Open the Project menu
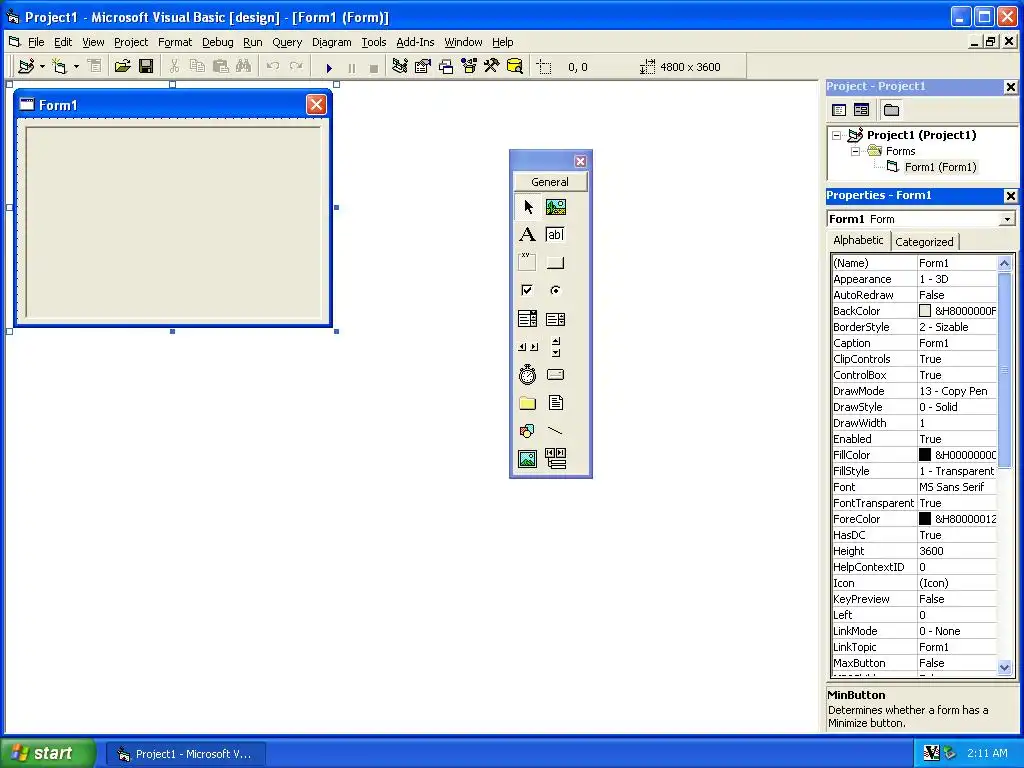The image size is (1024, 768). [x=131, y=42]
